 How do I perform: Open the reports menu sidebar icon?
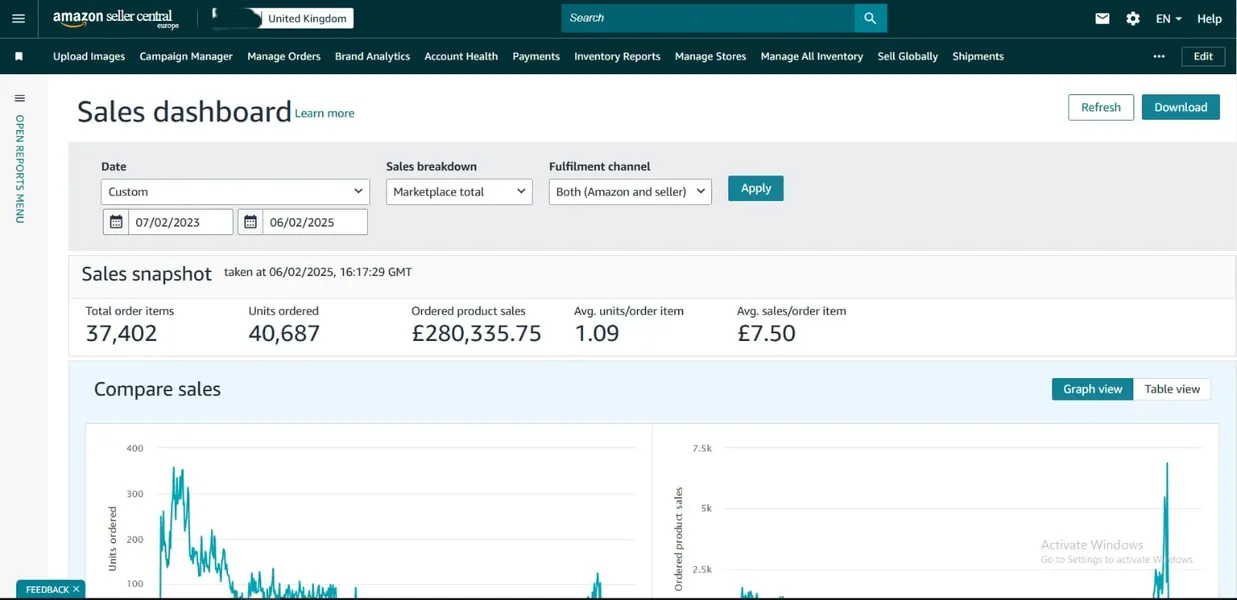pos(19,98)
